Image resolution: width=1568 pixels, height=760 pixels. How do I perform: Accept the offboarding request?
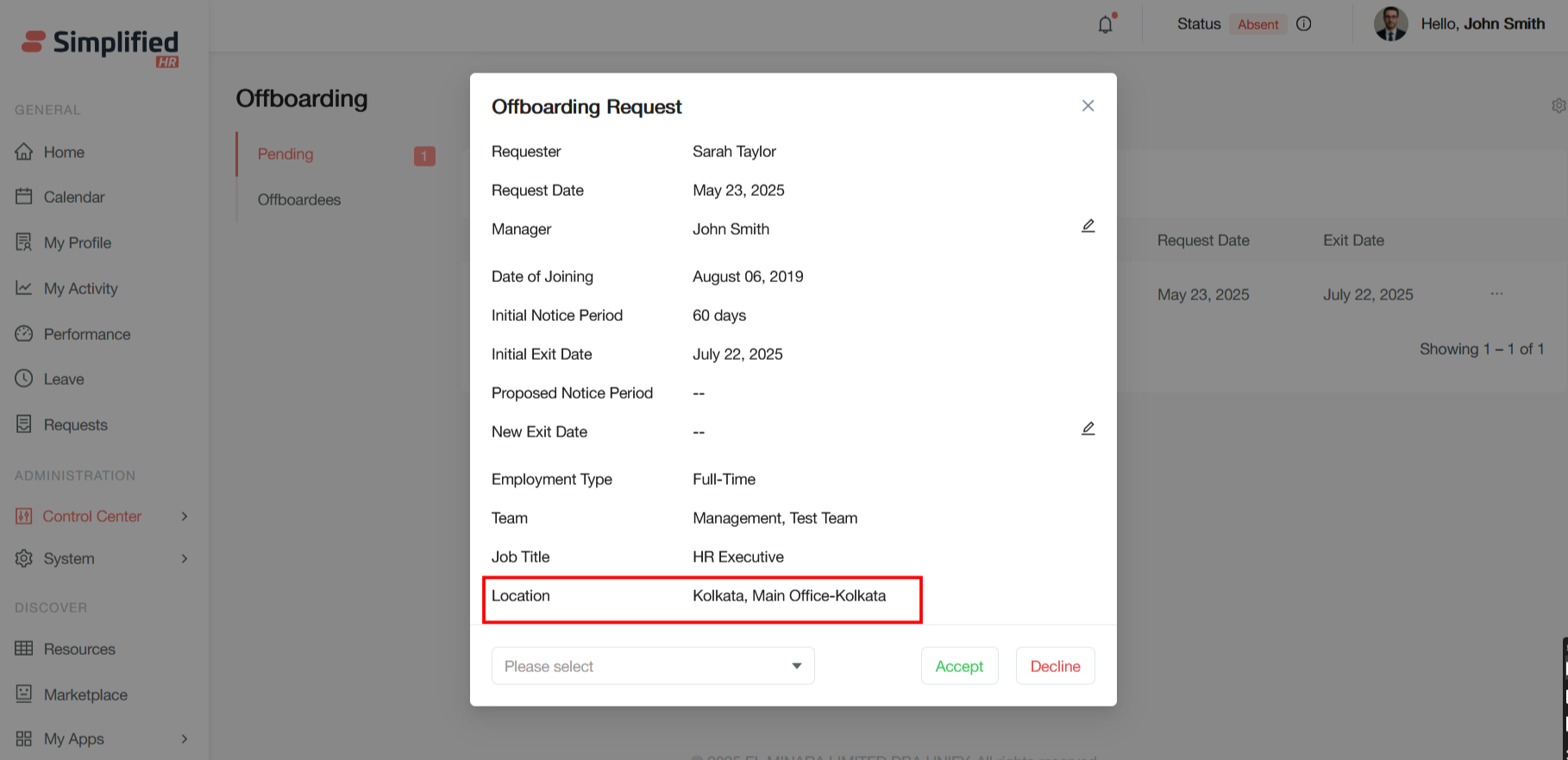click(x=959, y=666)
